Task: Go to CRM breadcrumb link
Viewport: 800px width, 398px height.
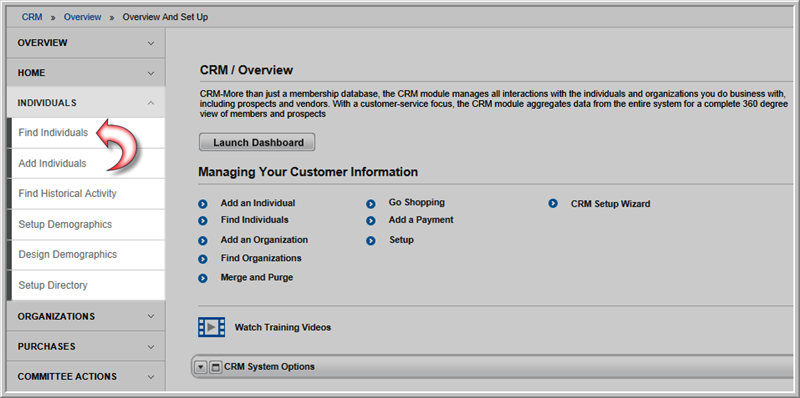Action: [x=32, y=17]
